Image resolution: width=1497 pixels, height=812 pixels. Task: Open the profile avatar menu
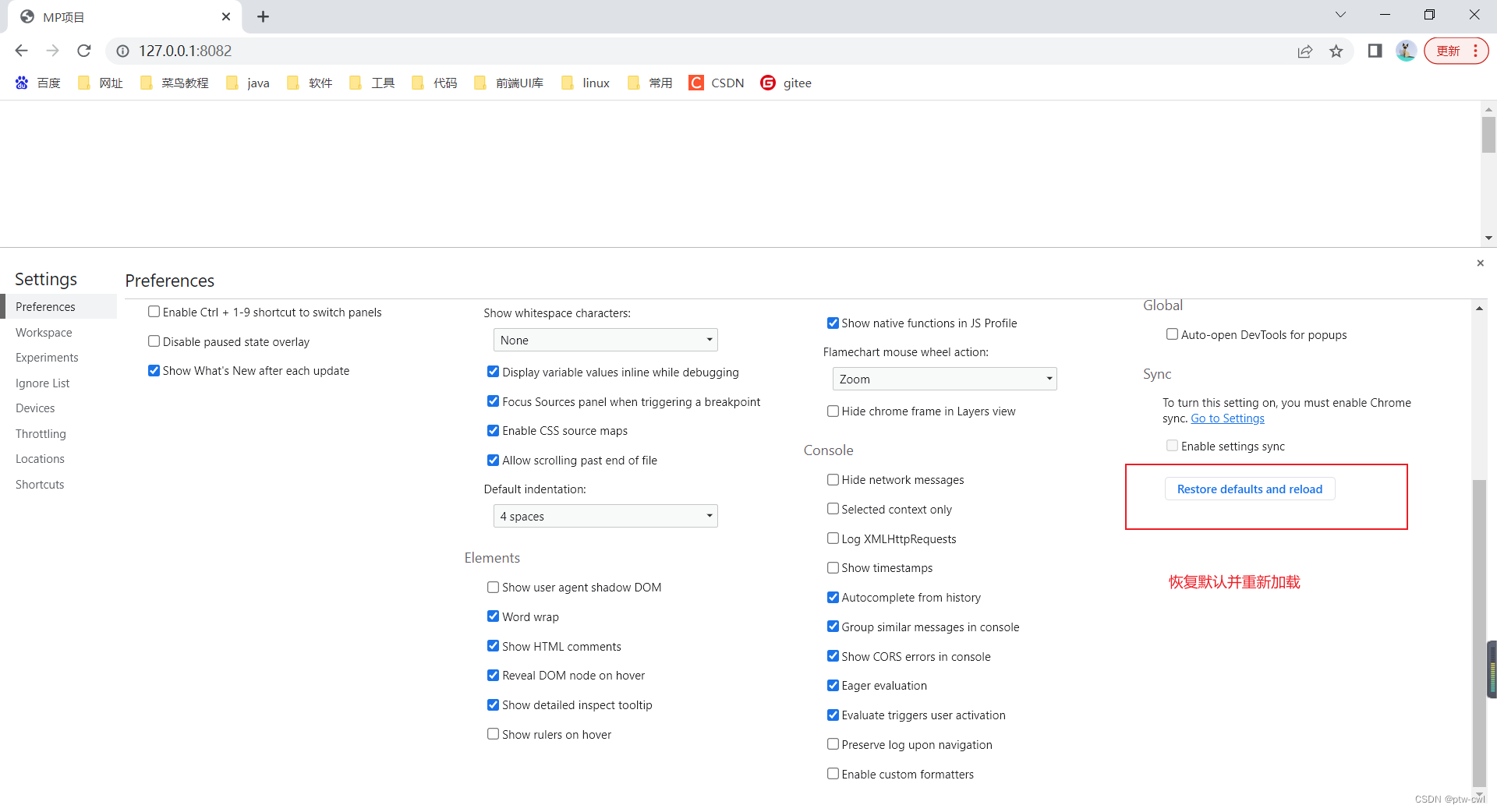1406,51
